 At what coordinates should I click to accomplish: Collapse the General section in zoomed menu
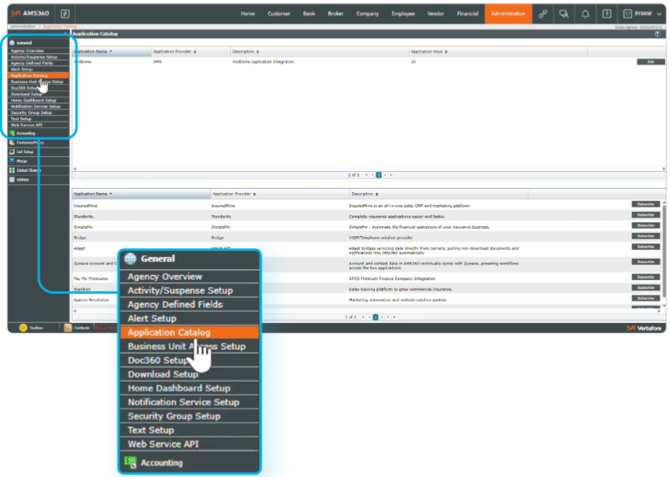157,258
